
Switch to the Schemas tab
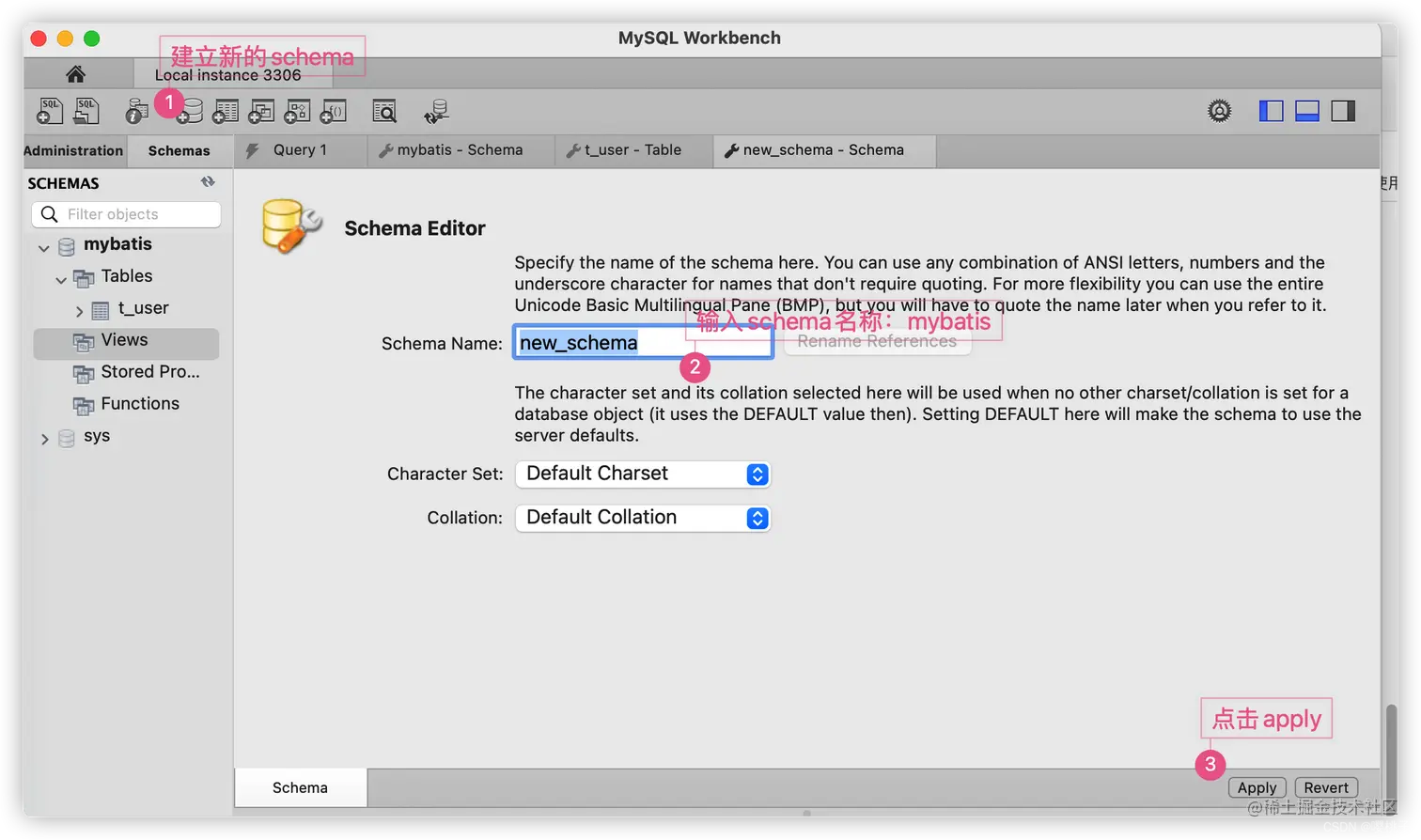(x=179, y=150)
